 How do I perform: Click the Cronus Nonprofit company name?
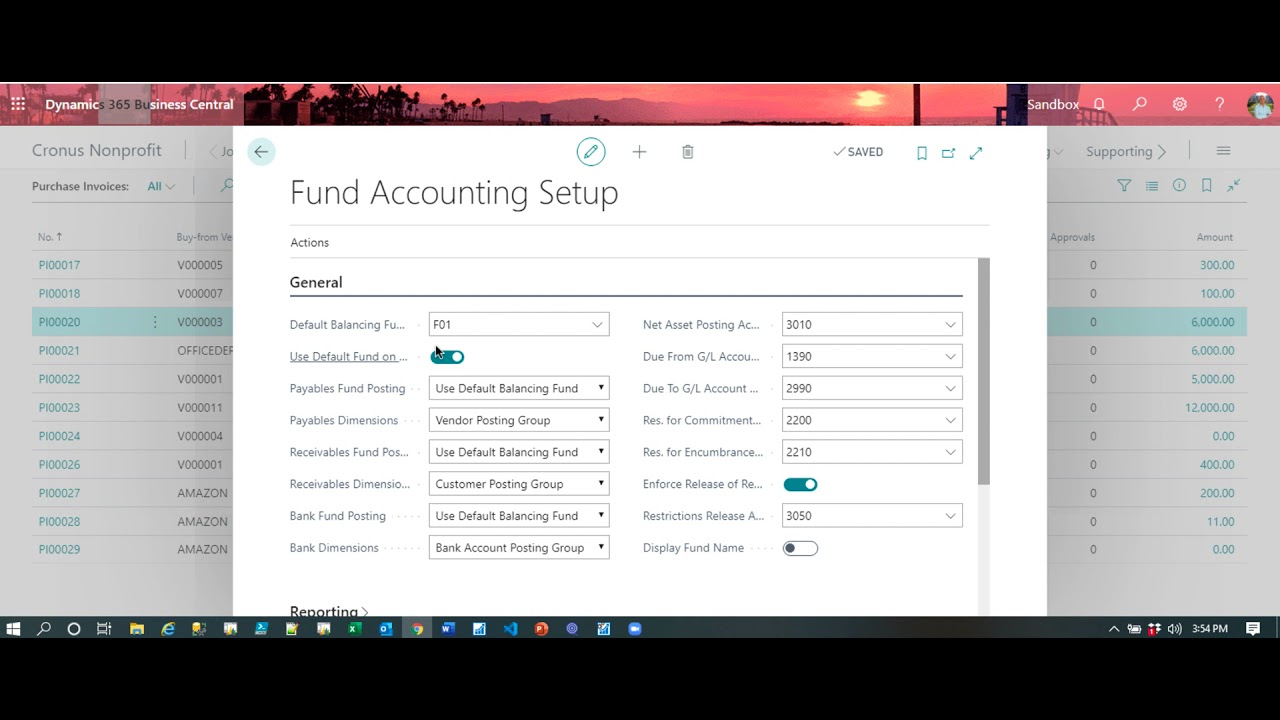(96, 150)
